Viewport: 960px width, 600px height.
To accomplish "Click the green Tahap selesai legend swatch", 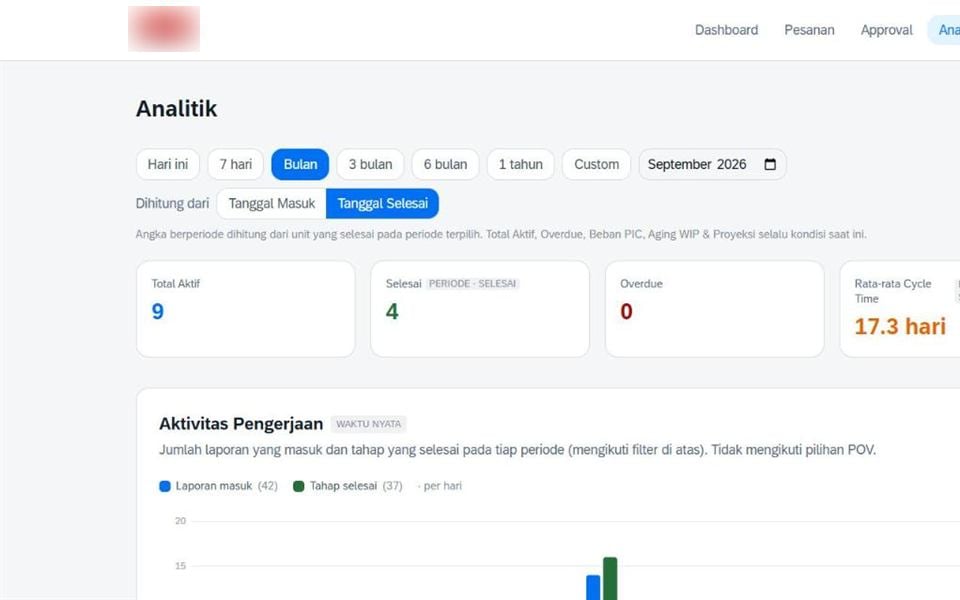I will pos(299,486).
